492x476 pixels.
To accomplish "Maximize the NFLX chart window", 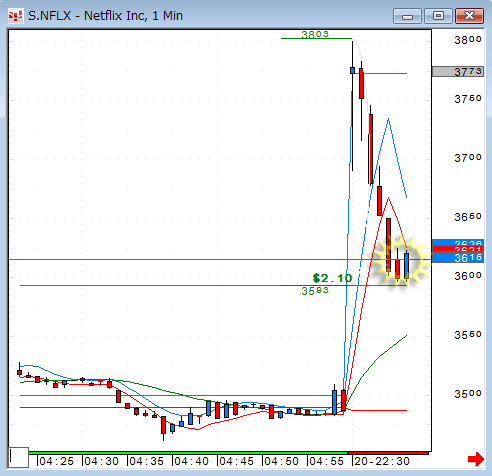I will [438, 16].
